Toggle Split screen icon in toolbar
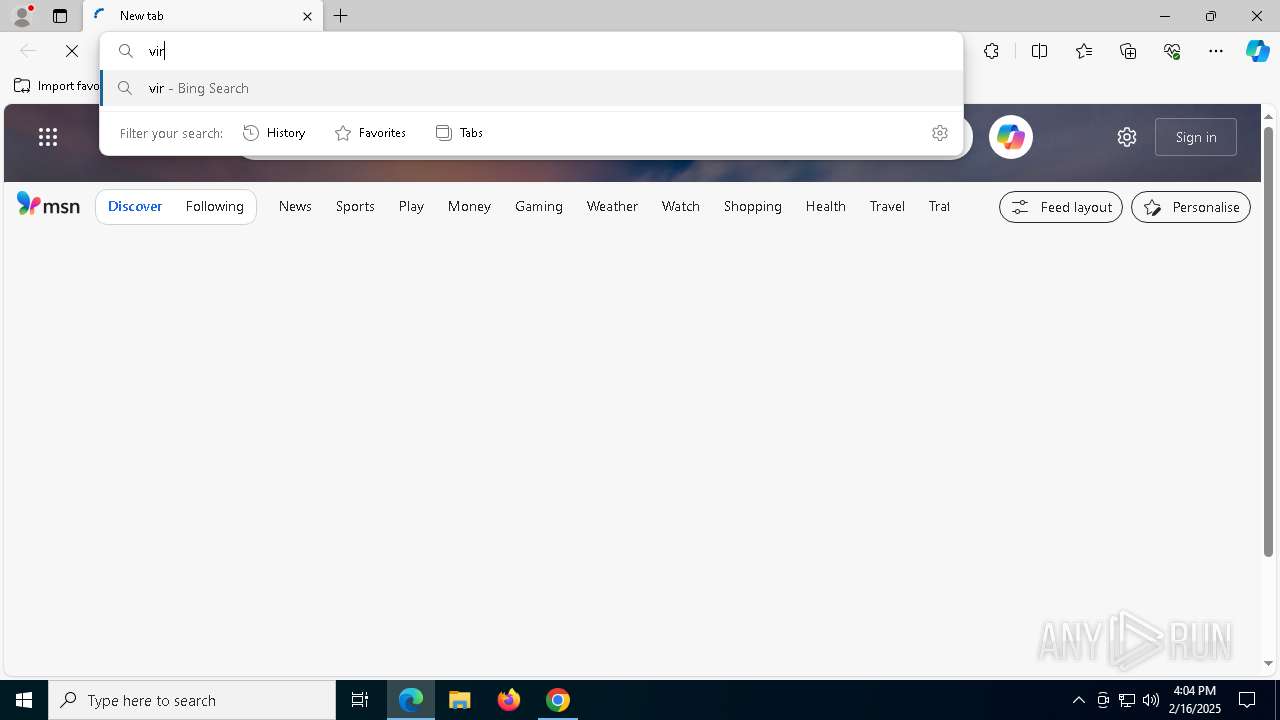The image size is (1280, 720). 1039,51
